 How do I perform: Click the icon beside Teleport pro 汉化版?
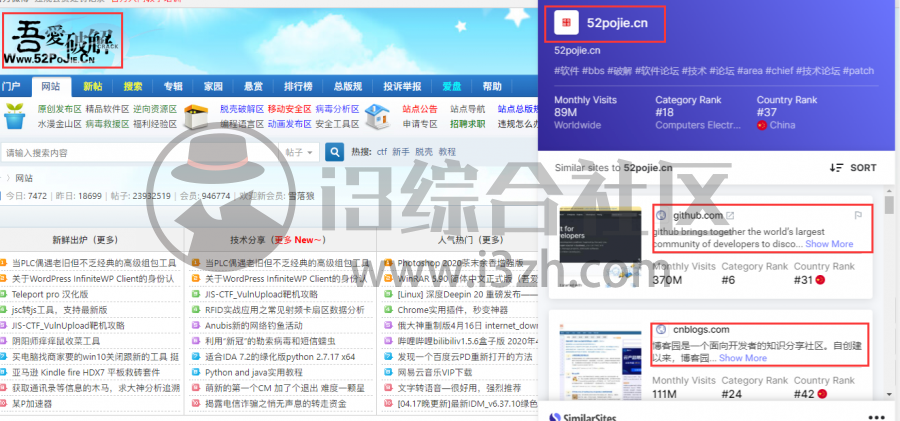[5, 294]
